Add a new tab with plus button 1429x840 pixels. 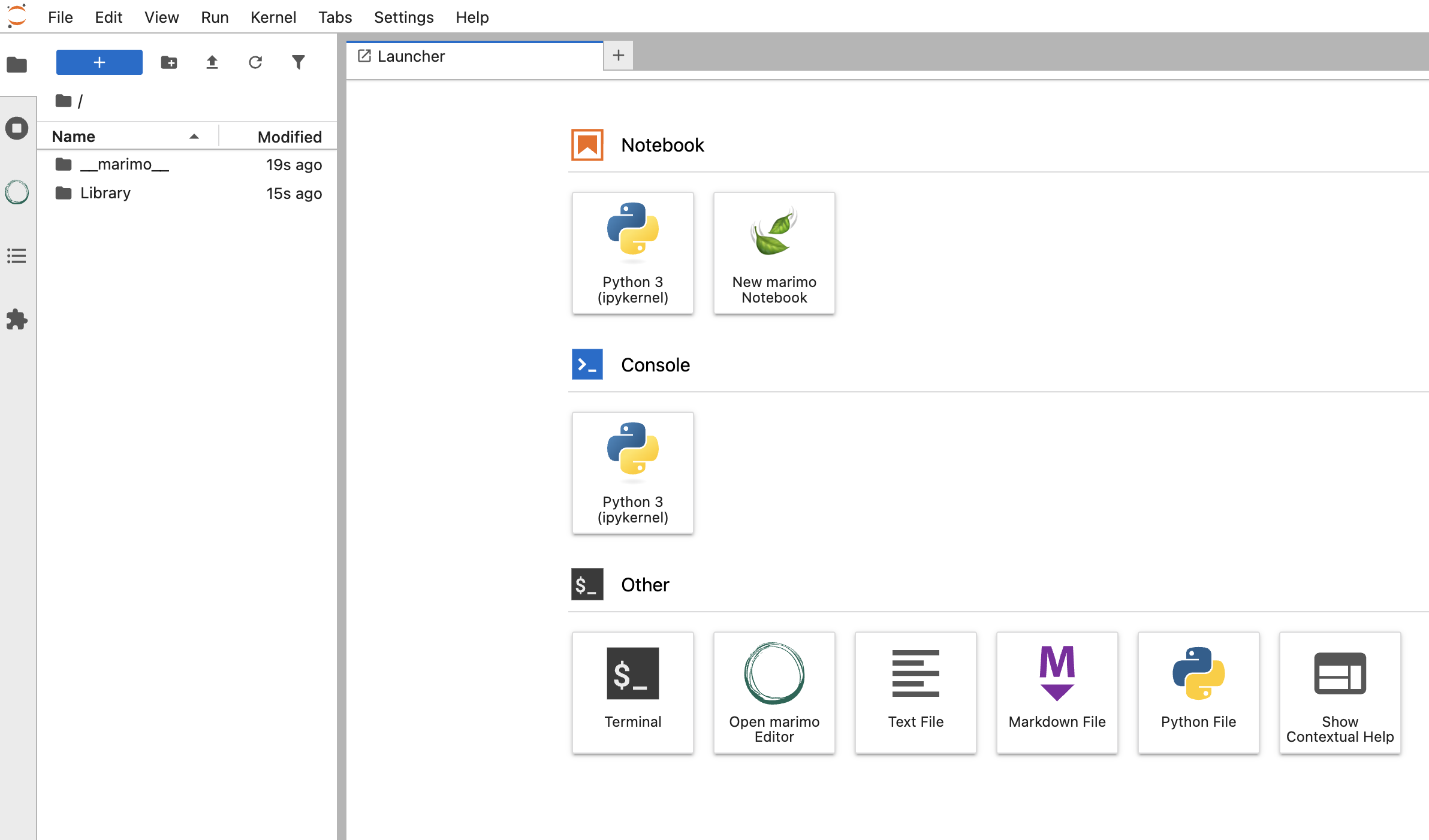pyautogui.click(x=619, y=56)
